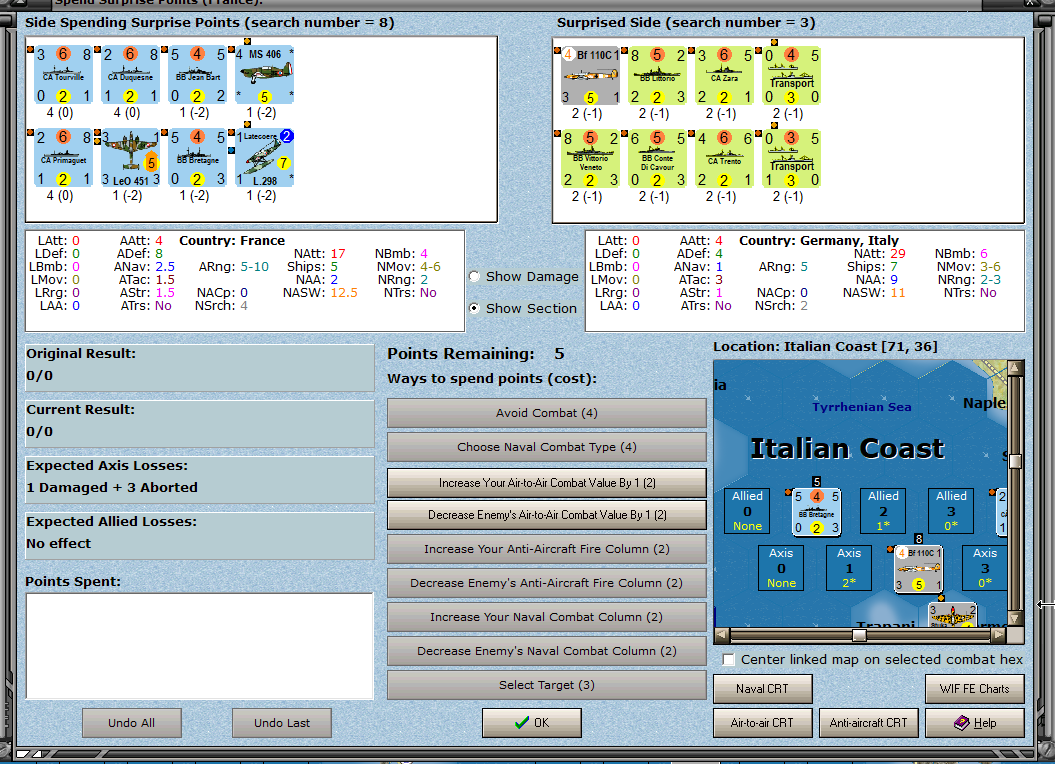Click Decrease Enemy's Naval Combat Column

coord(546,651)
